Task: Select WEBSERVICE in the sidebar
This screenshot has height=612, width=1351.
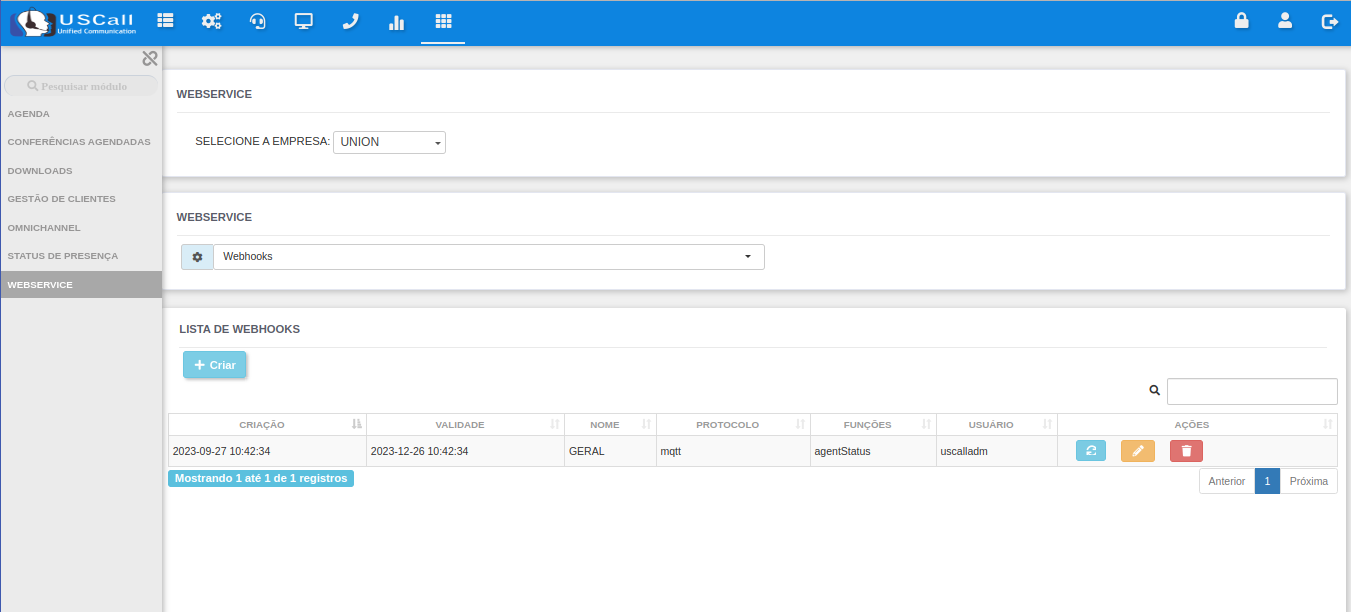Action: pos(81,285)
